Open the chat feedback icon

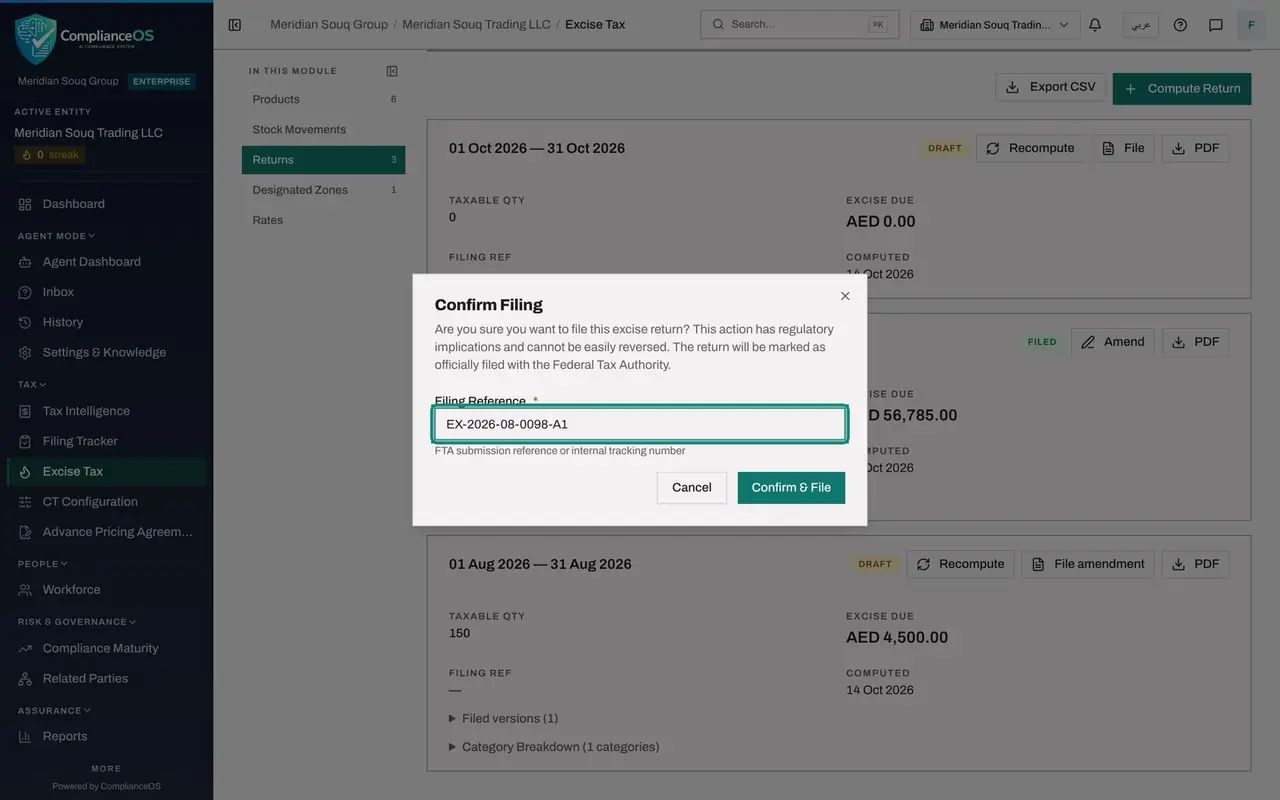[1216, 25]
